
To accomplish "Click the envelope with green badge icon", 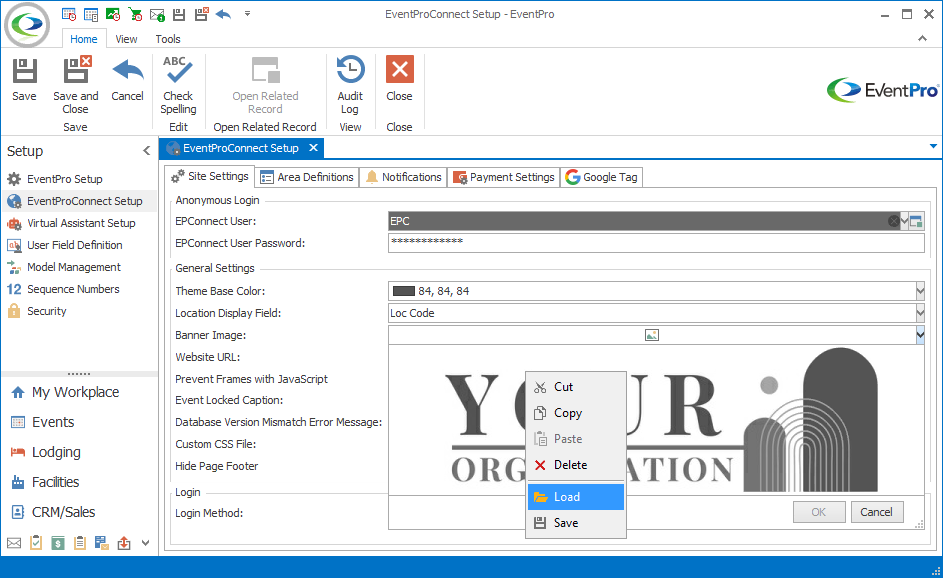I will pyautogui.click(x=157, y=14).
